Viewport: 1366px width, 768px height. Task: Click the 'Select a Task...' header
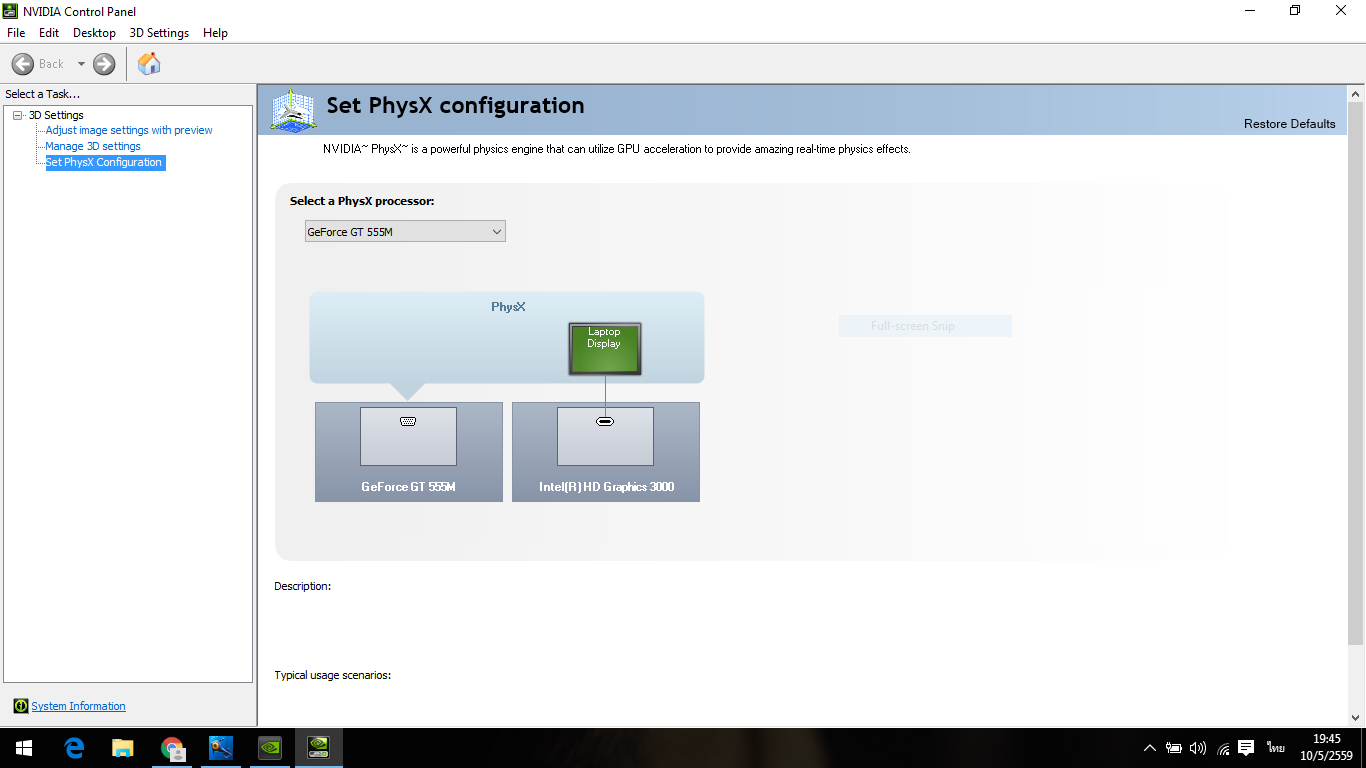(x=43, y=94)
